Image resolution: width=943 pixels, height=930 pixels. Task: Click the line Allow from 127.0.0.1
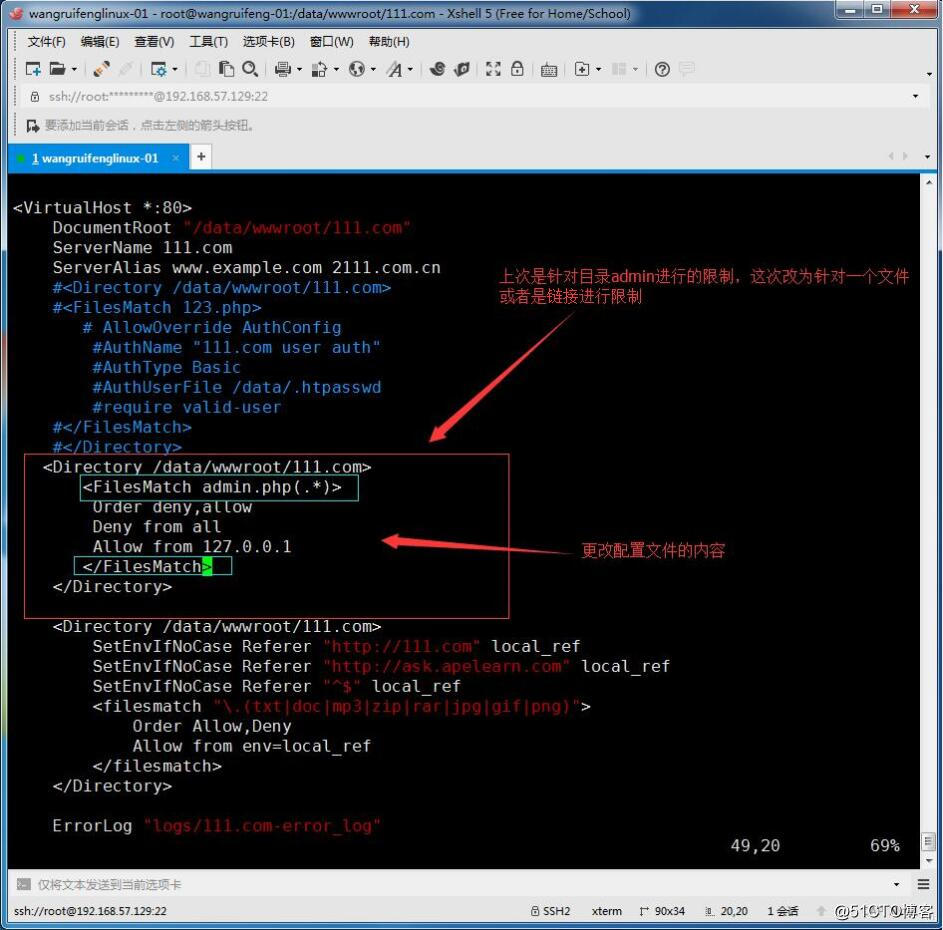tap(192, 547)
